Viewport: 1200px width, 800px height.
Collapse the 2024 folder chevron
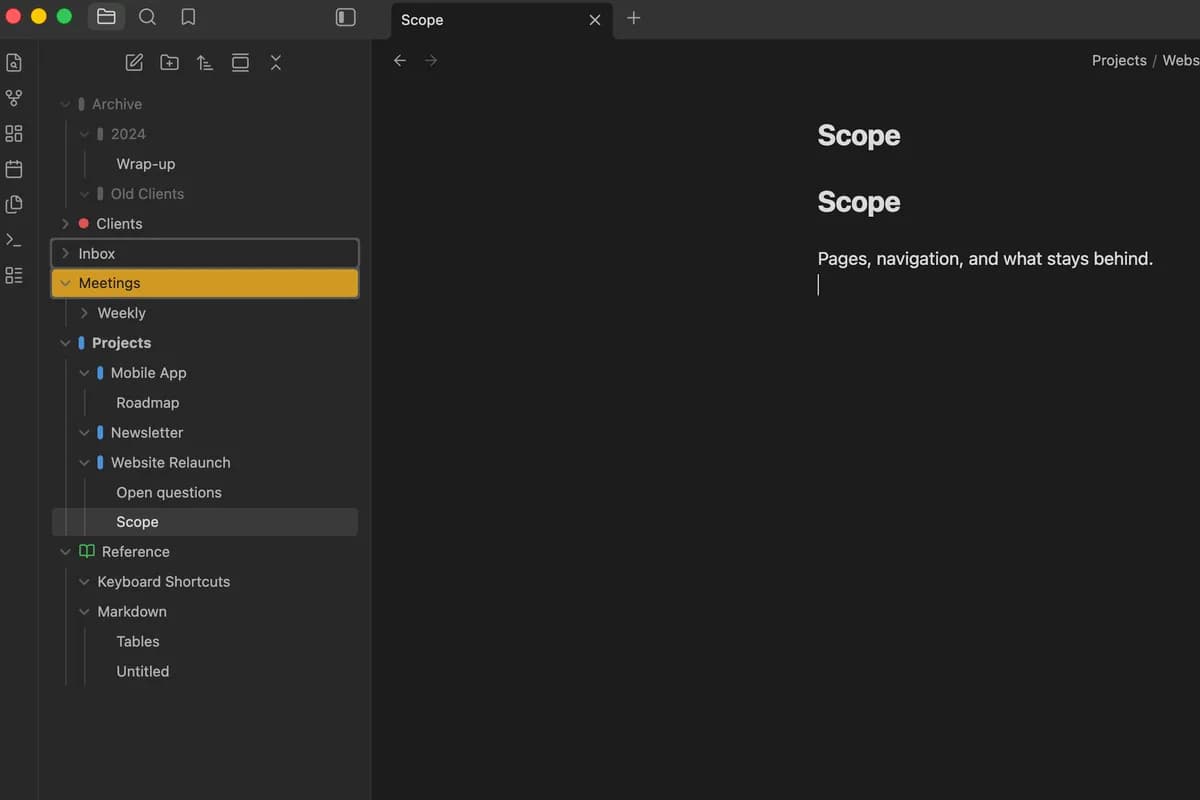(x=85, y=134)
